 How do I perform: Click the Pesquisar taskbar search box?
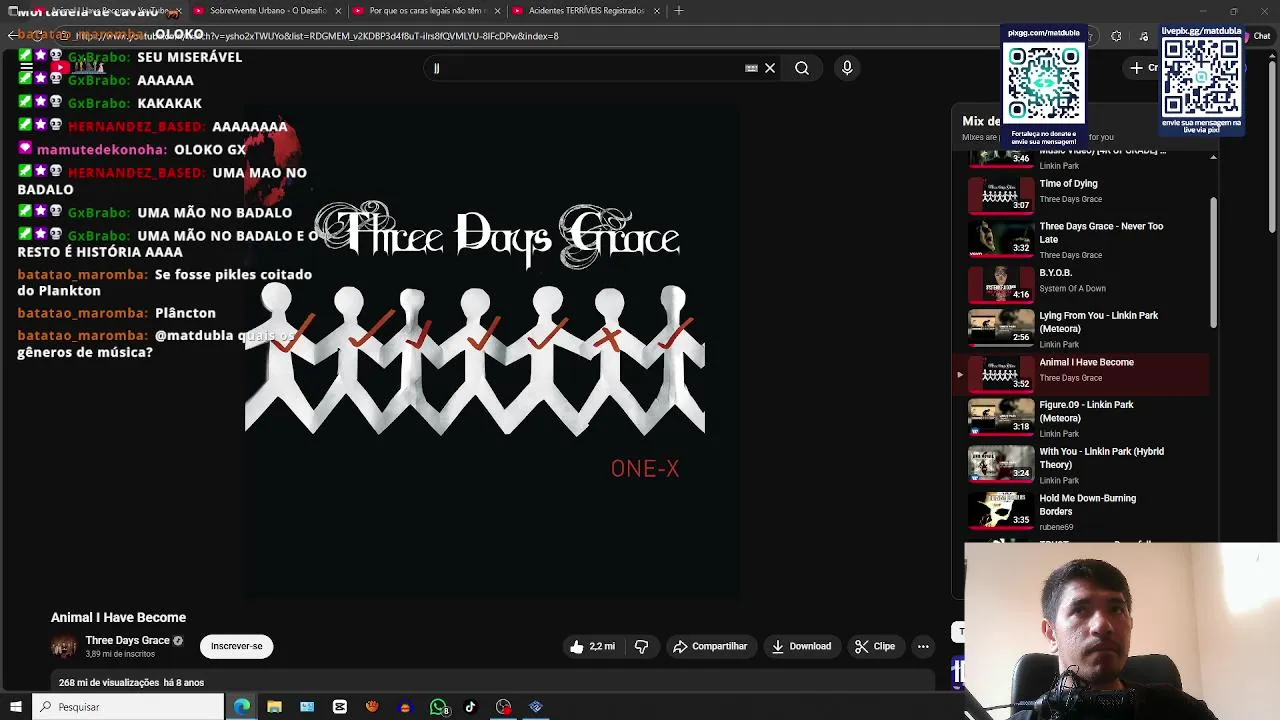pos(128,707)
